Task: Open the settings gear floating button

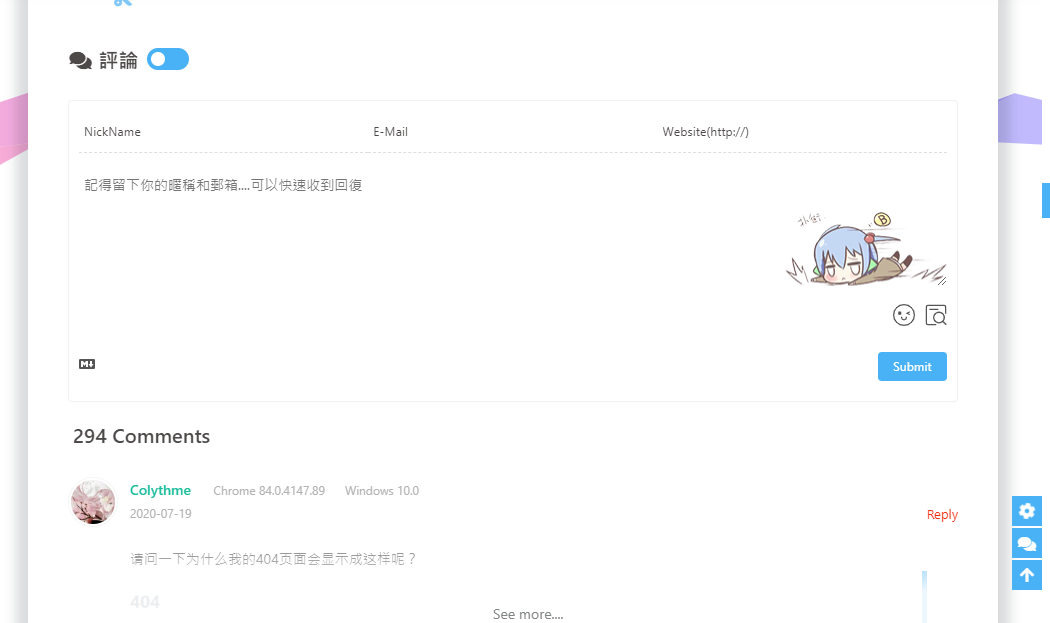Action: (1027, 511)
